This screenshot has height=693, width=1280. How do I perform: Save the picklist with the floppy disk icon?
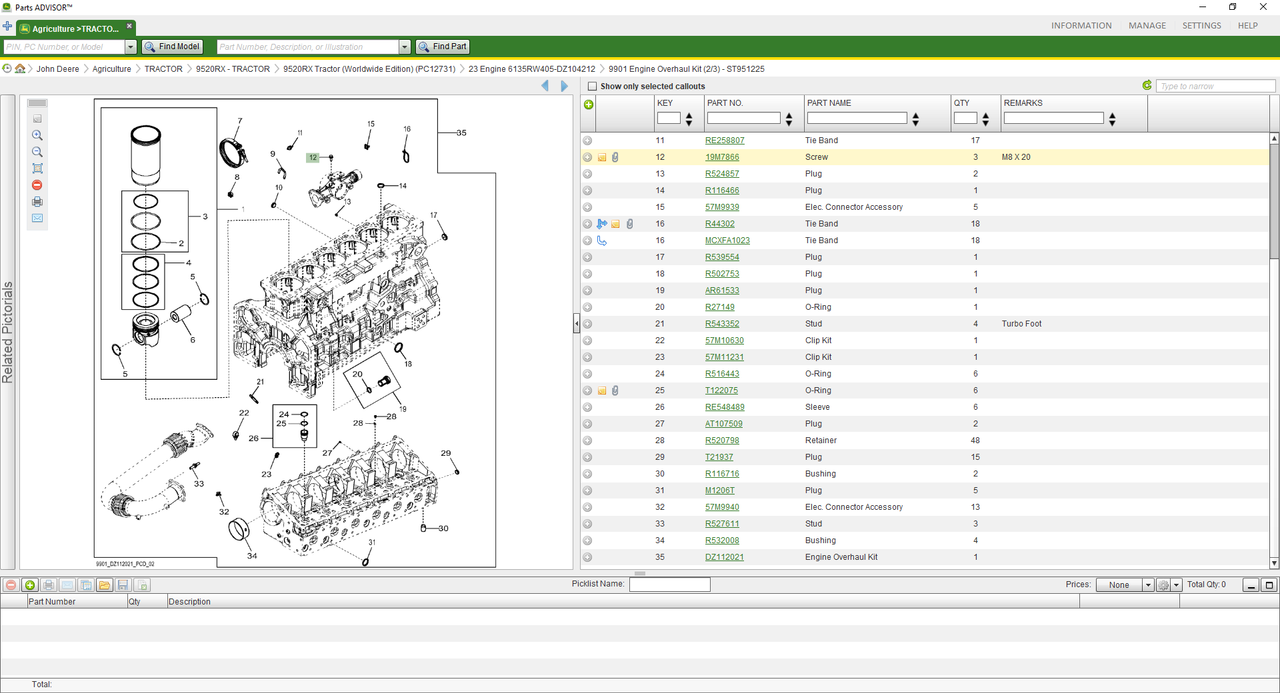point(123,585)
